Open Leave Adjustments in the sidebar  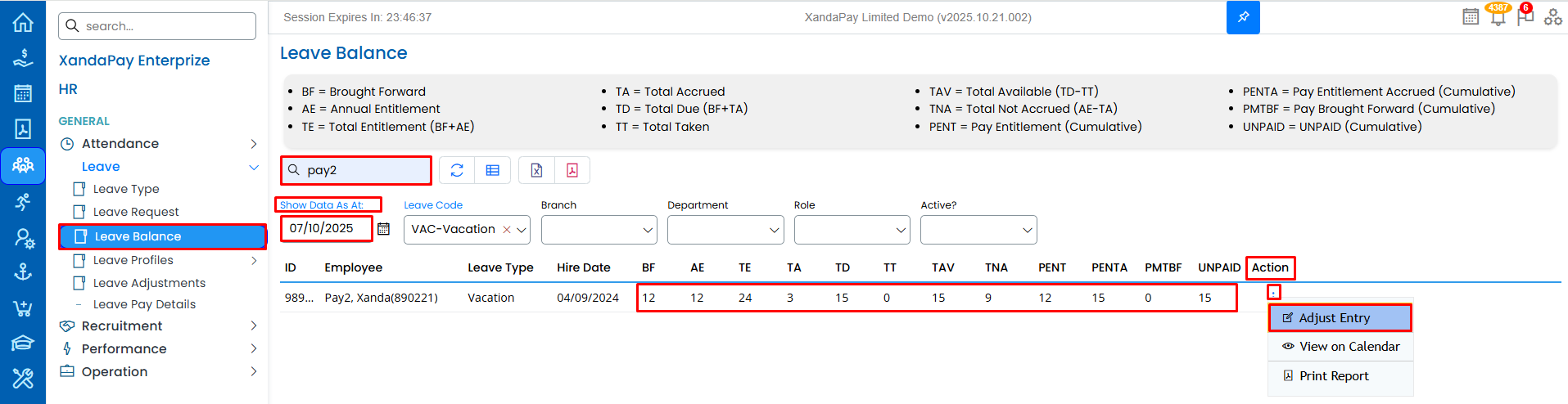pos(148,283)
